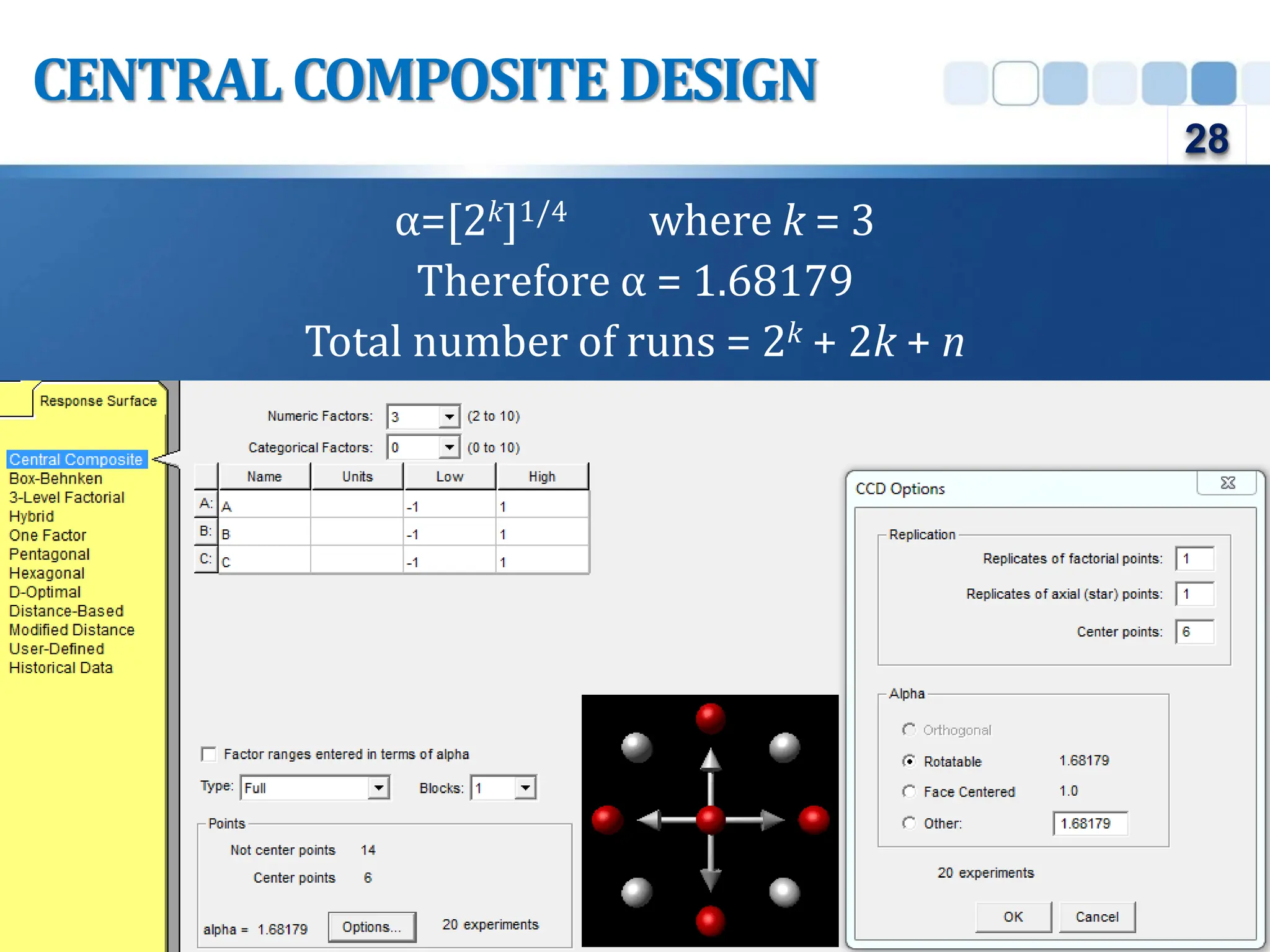
Task: Click the right arrow in the design diagram
Action: pyautogui.click(x=771, y=819)
